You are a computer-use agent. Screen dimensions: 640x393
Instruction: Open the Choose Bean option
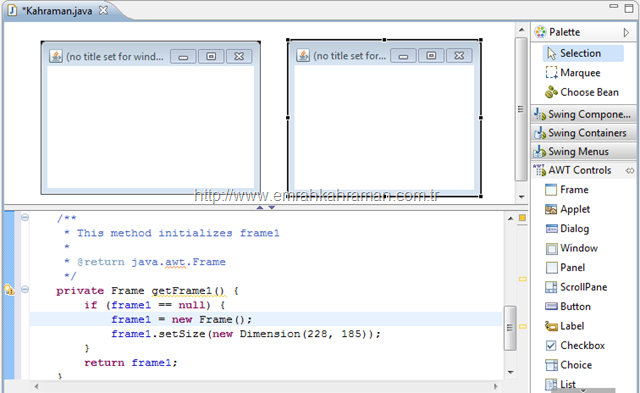[582, 92]
